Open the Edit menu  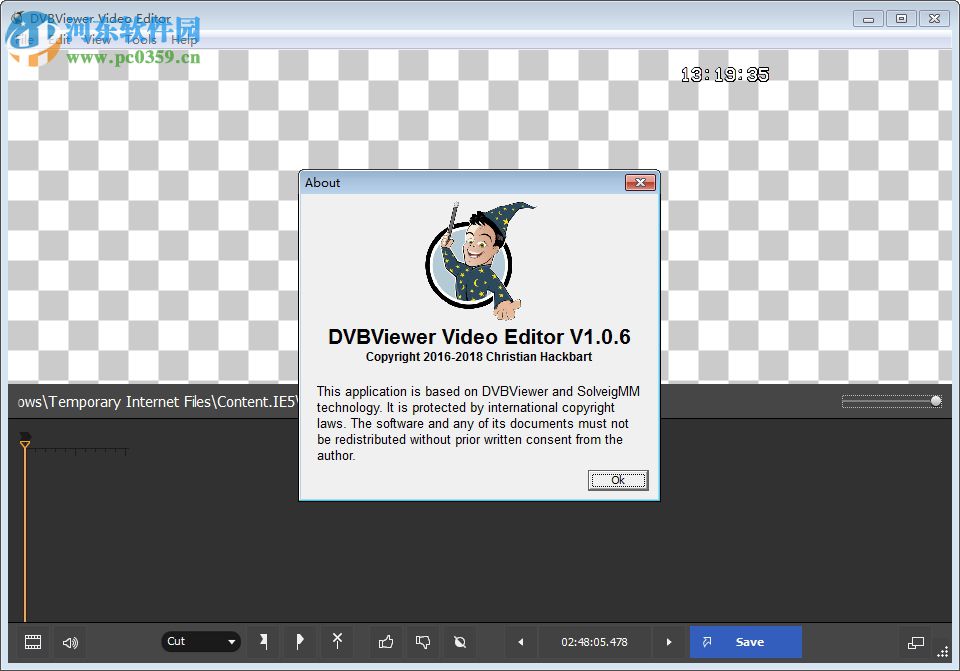pos(62,39)
